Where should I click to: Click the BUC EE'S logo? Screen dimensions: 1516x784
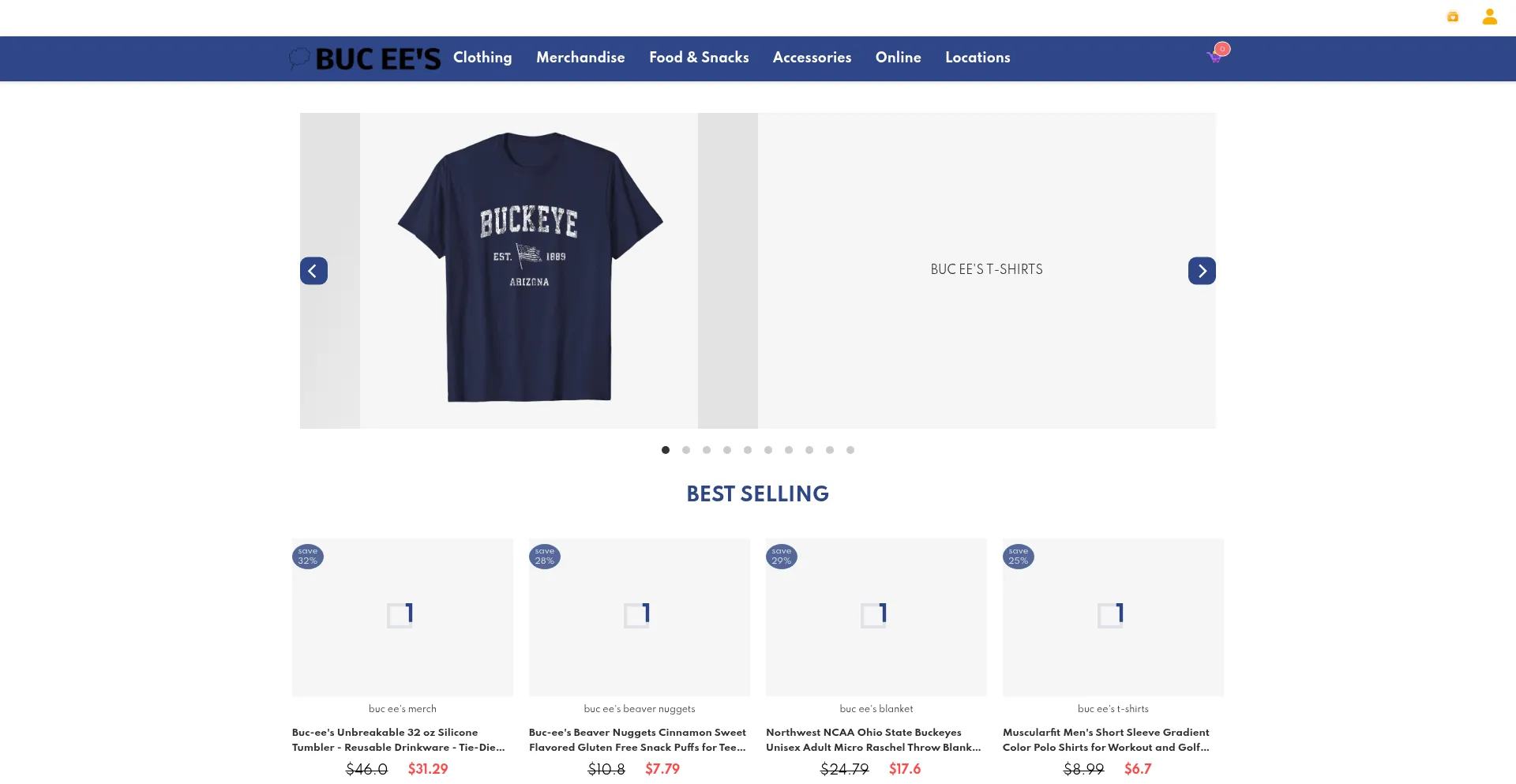click(365, 58)
